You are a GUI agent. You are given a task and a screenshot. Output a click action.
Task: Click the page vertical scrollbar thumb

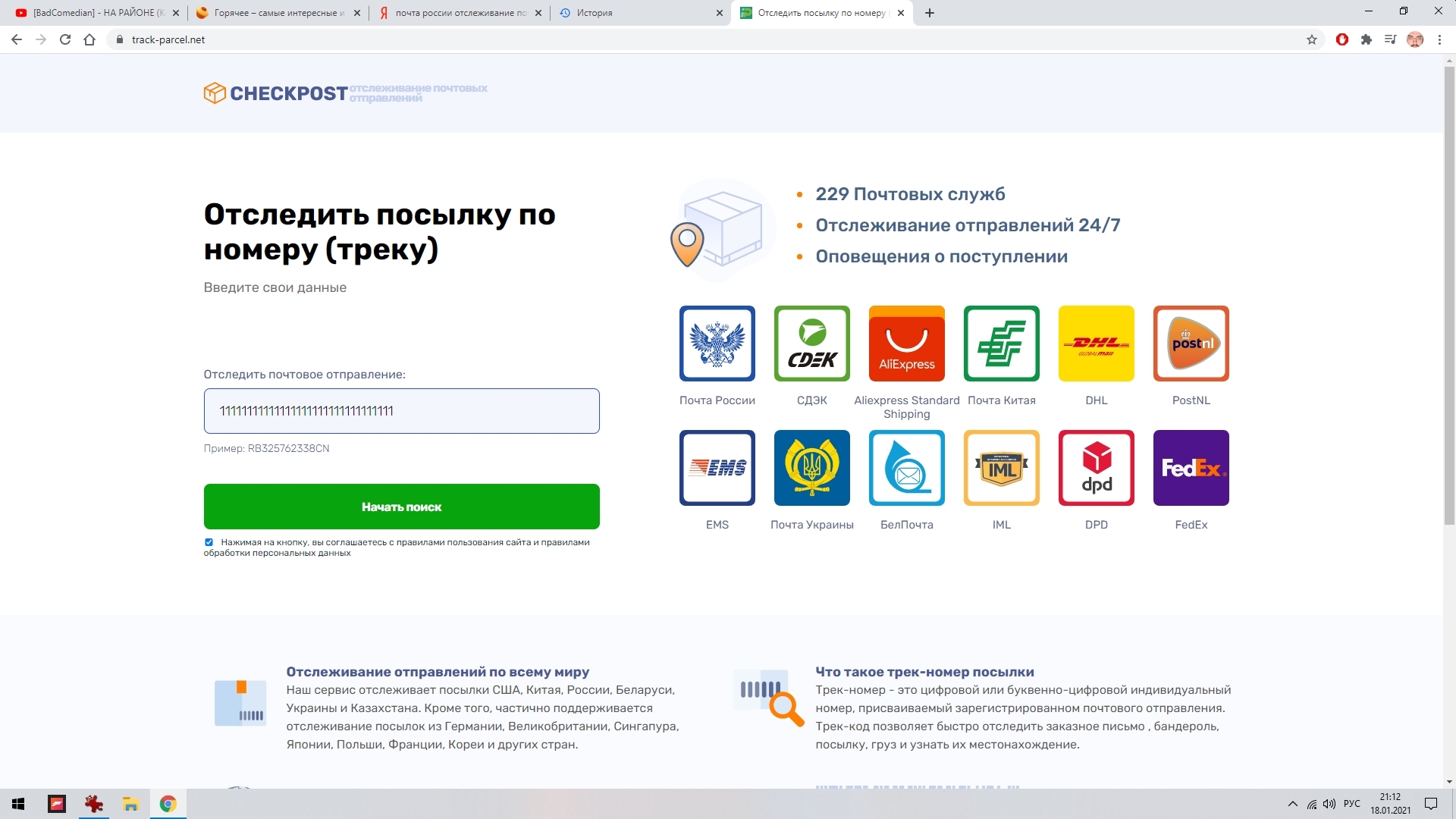(1449, 296)
